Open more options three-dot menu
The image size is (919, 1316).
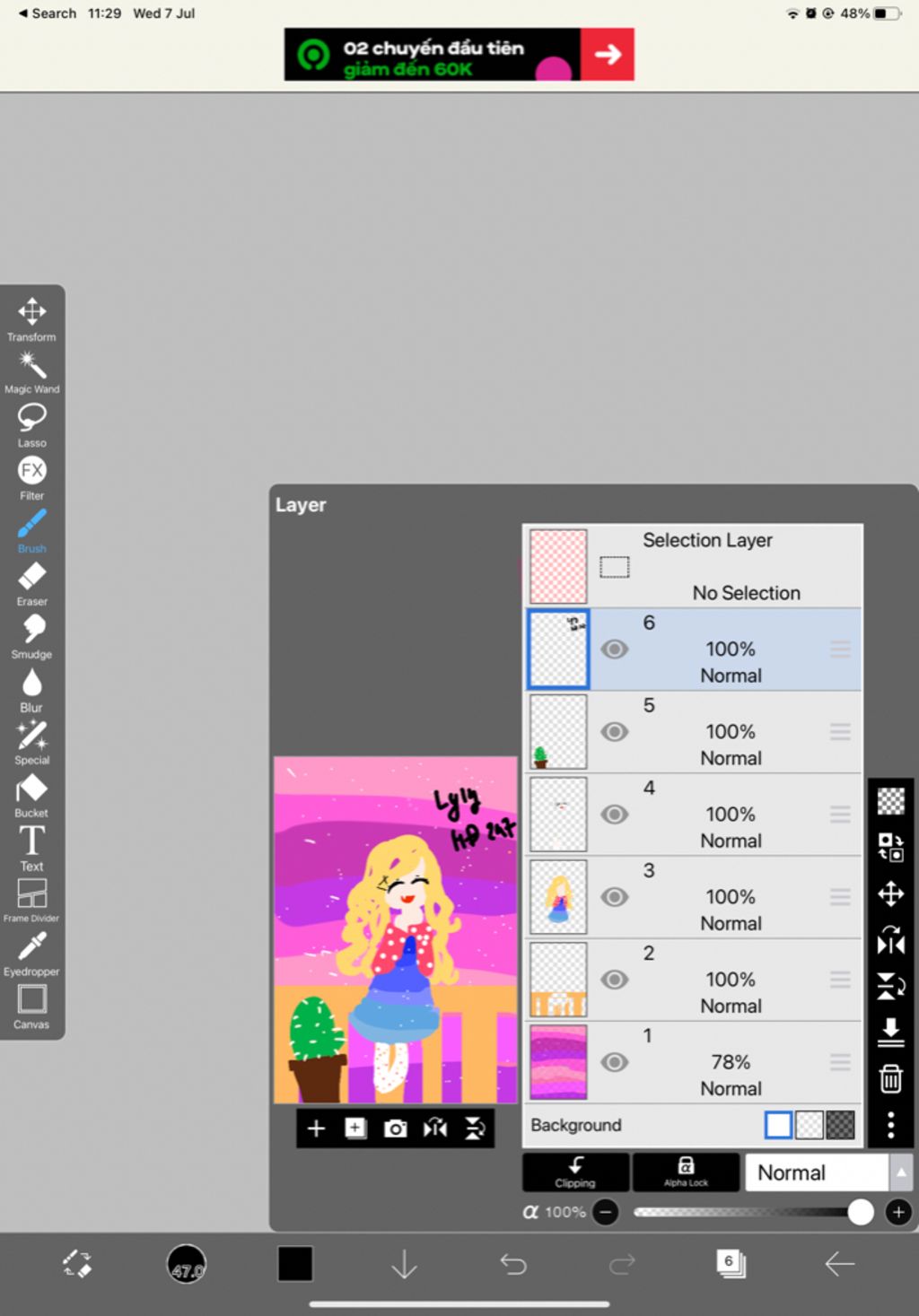(x=890, y=1125)
